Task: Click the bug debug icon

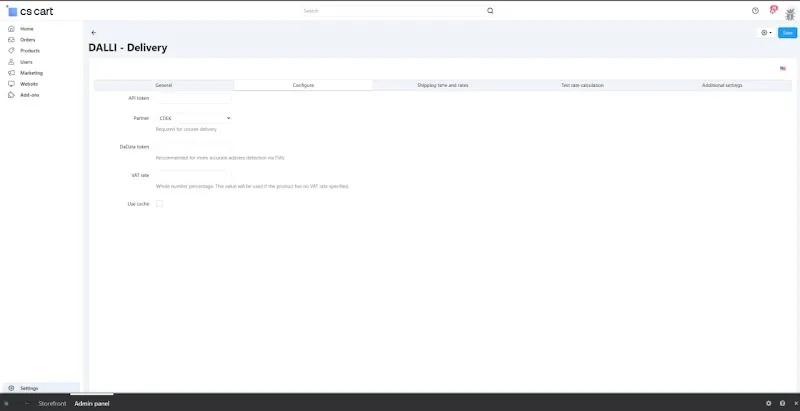Action: click(x=790, y=14)
